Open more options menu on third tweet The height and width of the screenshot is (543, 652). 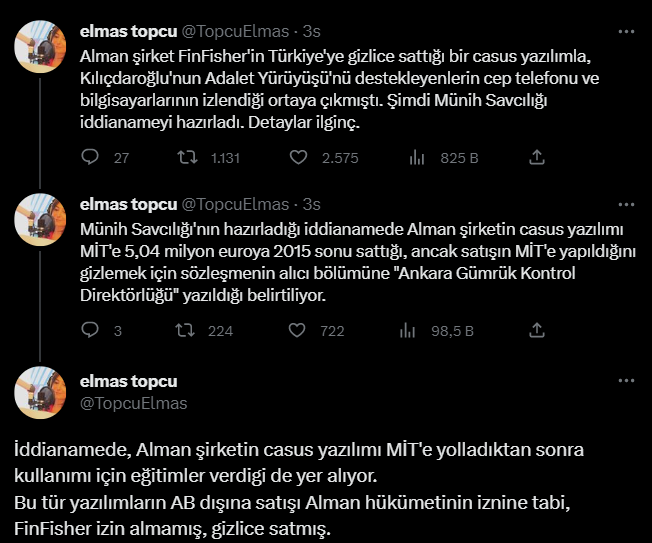pyautogui.click(x=626, y=381)
